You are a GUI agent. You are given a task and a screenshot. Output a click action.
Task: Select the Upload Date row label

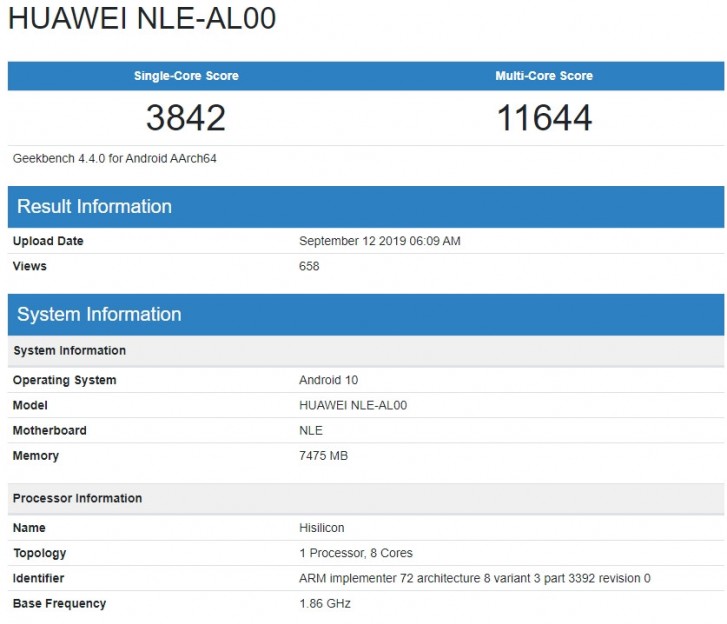tap(48, 241)
